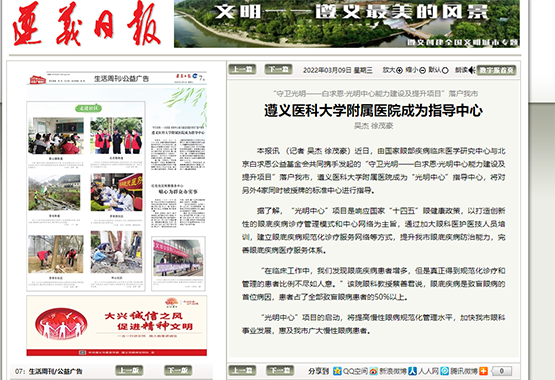Click the byline 吴杰 徐茂豪
555x380 pixels.
coord(373,126)
